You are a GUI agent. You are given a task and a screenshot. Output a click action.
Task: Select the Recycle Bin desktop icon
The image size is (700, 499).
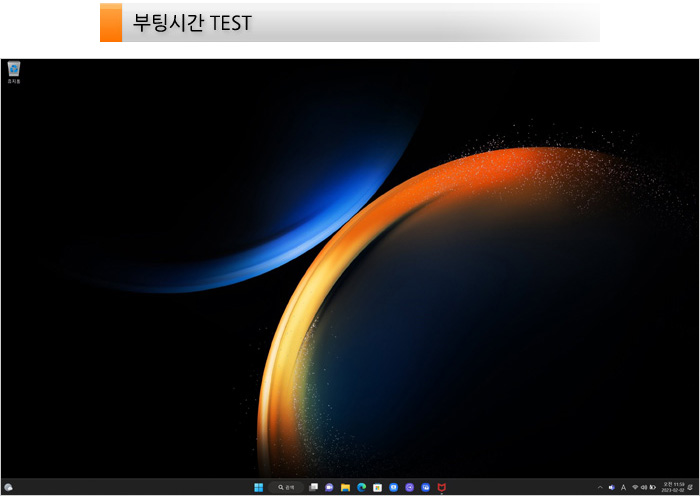(14, 70)
